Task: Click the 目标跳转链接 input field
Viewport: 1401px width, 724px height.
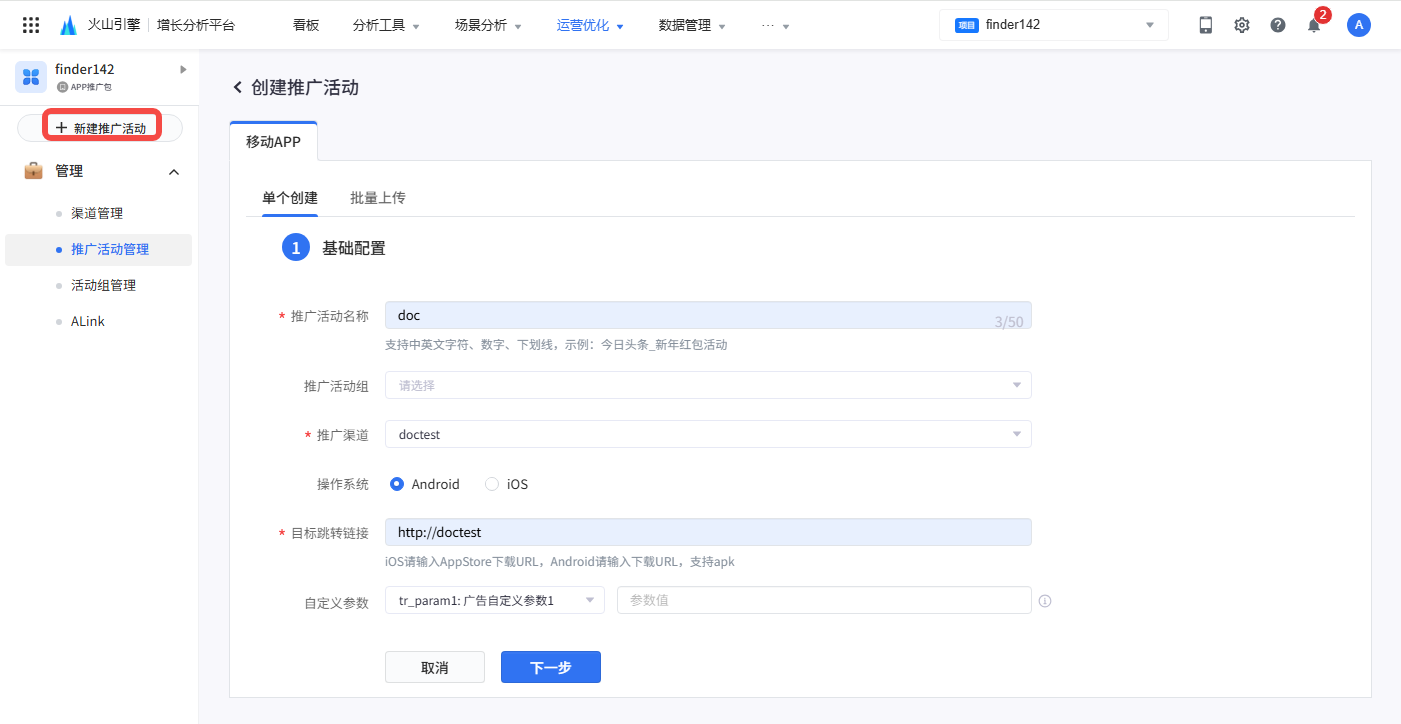Action: 707,532
